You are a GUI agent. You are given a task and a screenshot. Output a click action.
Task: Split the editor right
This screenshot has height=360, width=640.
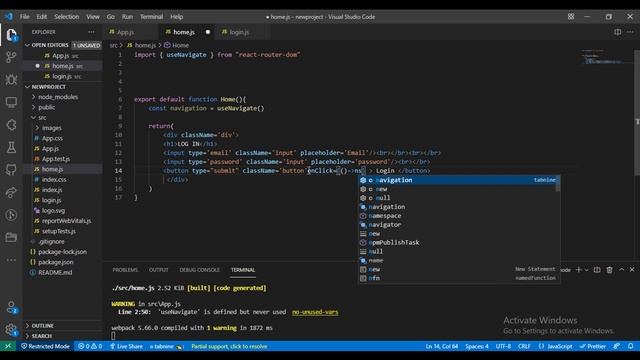[618, 32]
